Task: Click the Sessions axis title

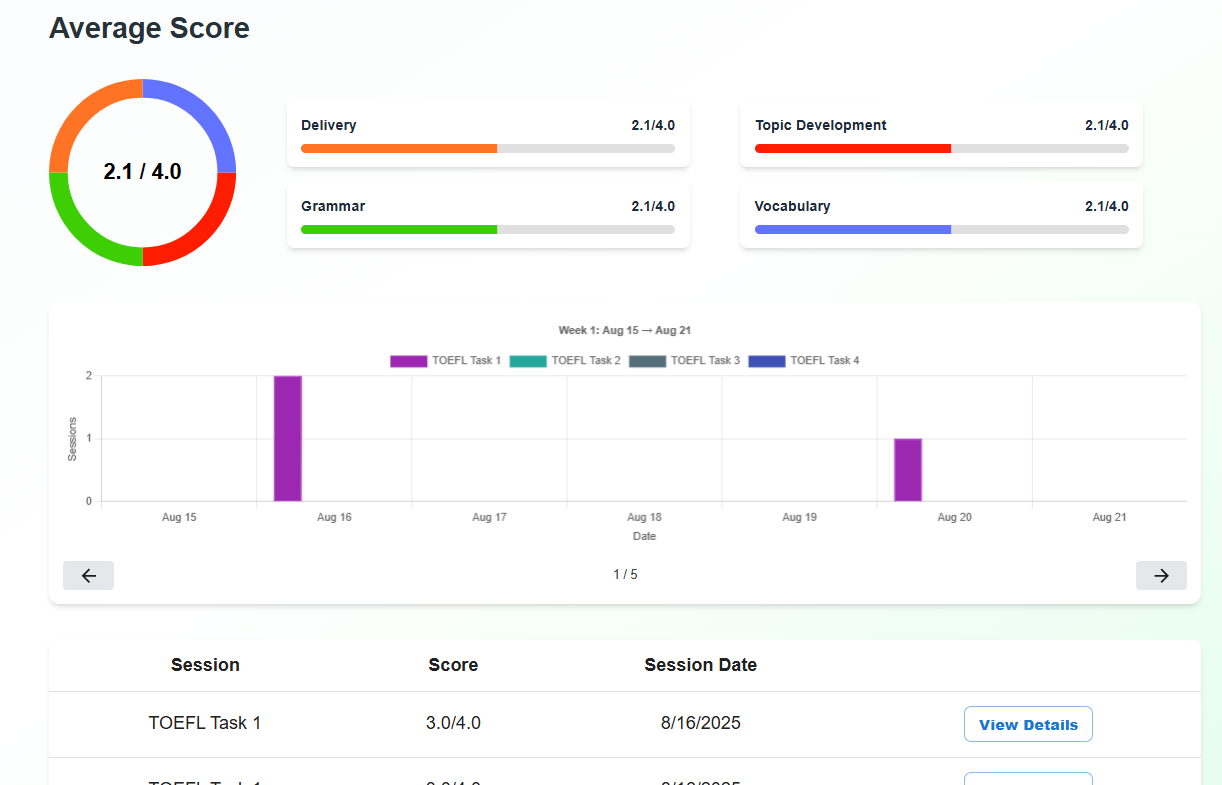Action: (72, 439)
